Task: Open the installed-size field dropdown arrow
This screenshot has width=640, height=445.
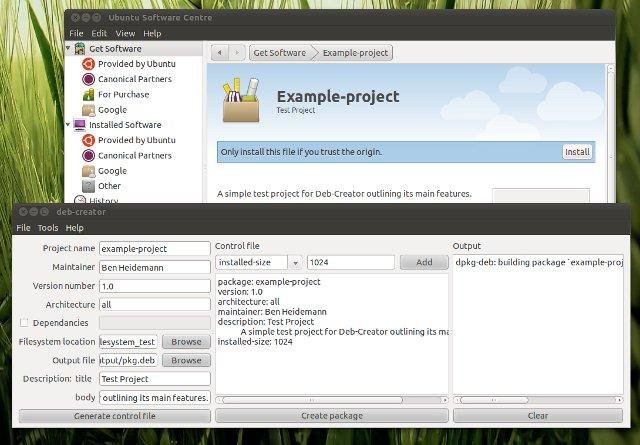Action: [295, 263]
